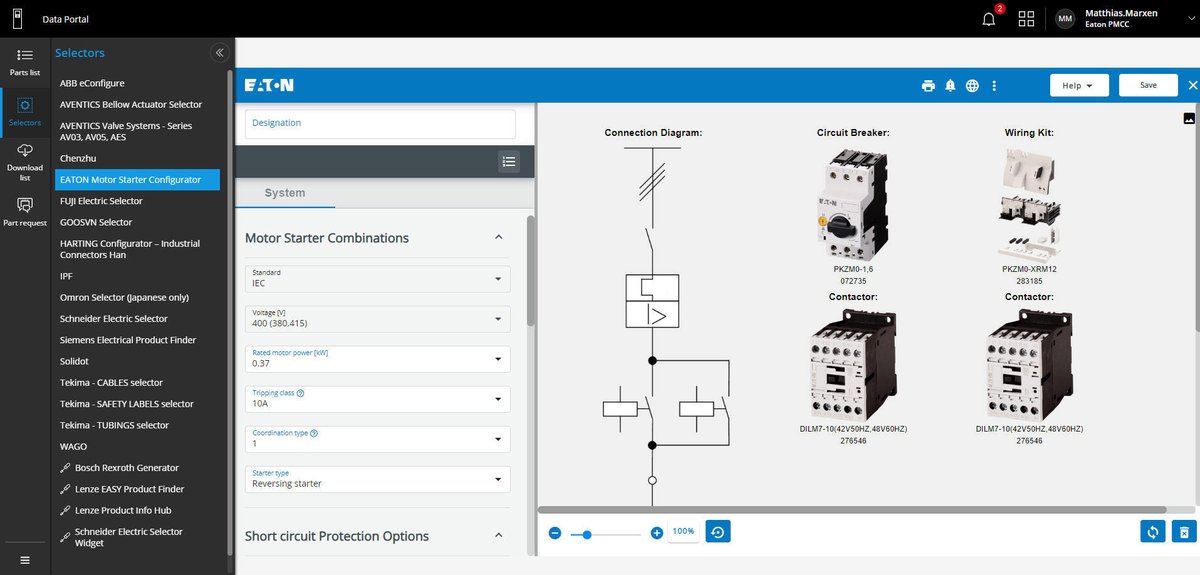Click the zoom slider handle
The image size is (1200, 575).
point(587,534)
